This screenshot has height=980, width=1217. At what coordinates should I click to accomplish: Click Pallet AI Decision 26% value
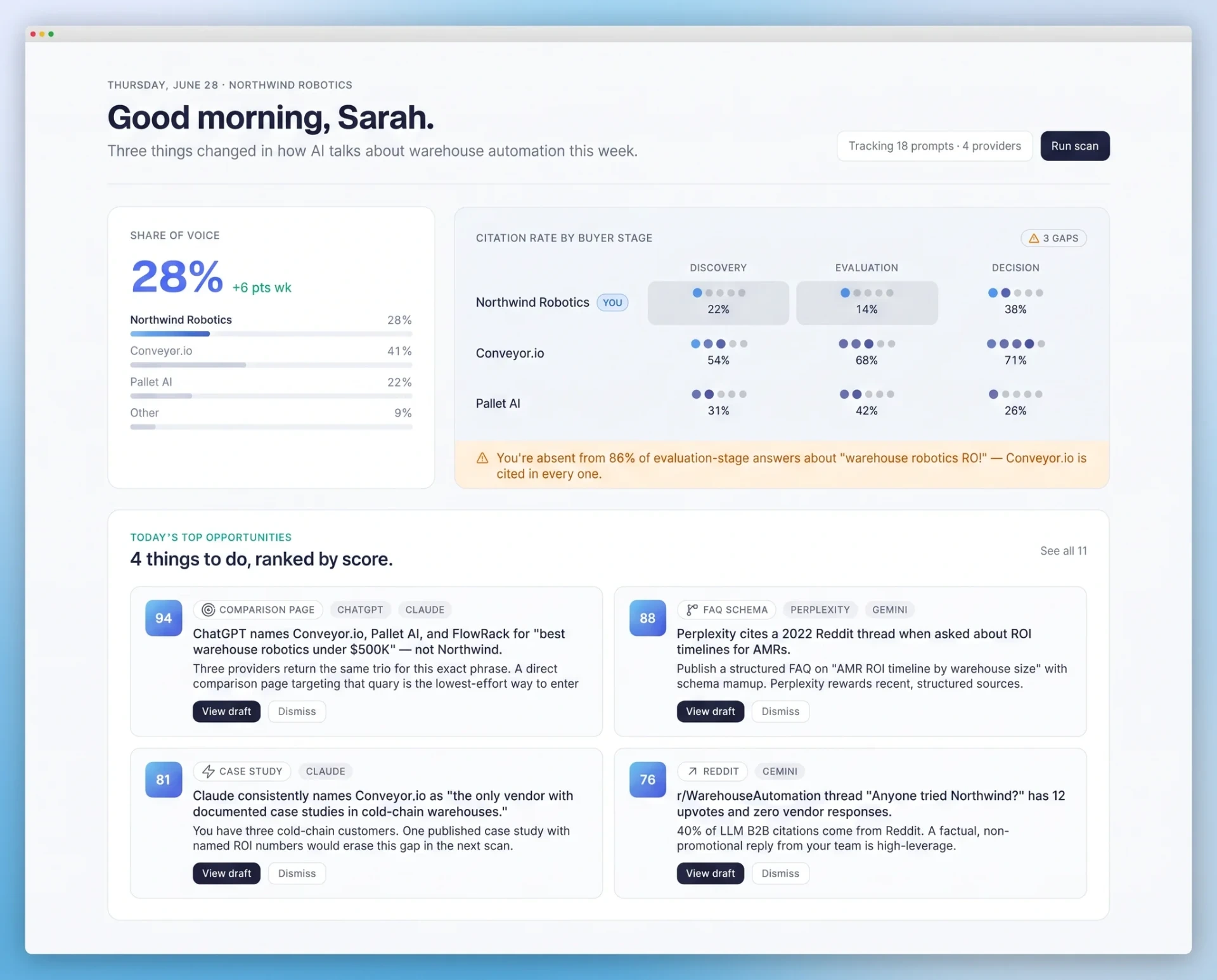tap(1015, 411)
